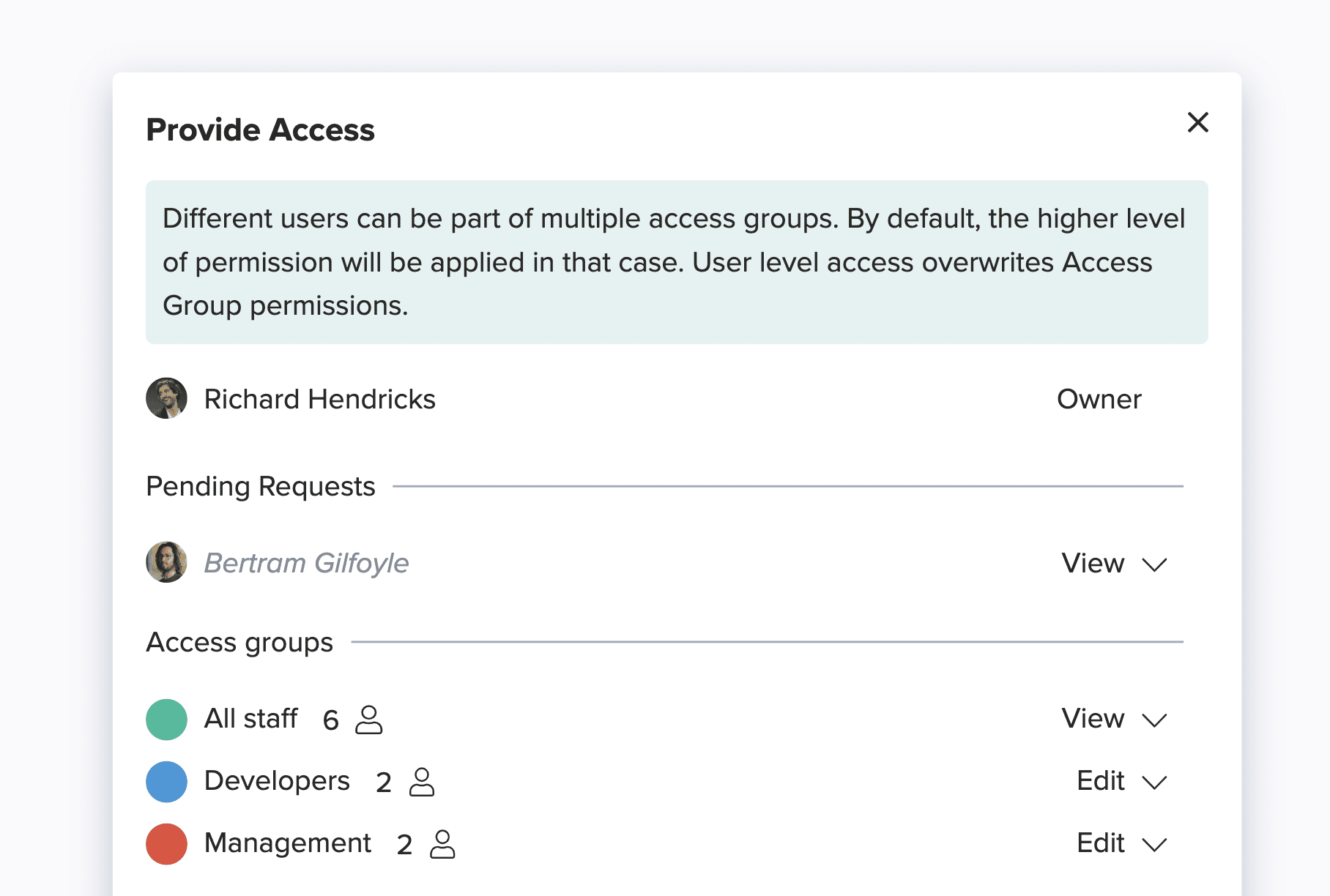Click the chevron arrow in All staff row
Image resolution: width=1330 pixels, height=896 pixels.
pos(1154,720)
